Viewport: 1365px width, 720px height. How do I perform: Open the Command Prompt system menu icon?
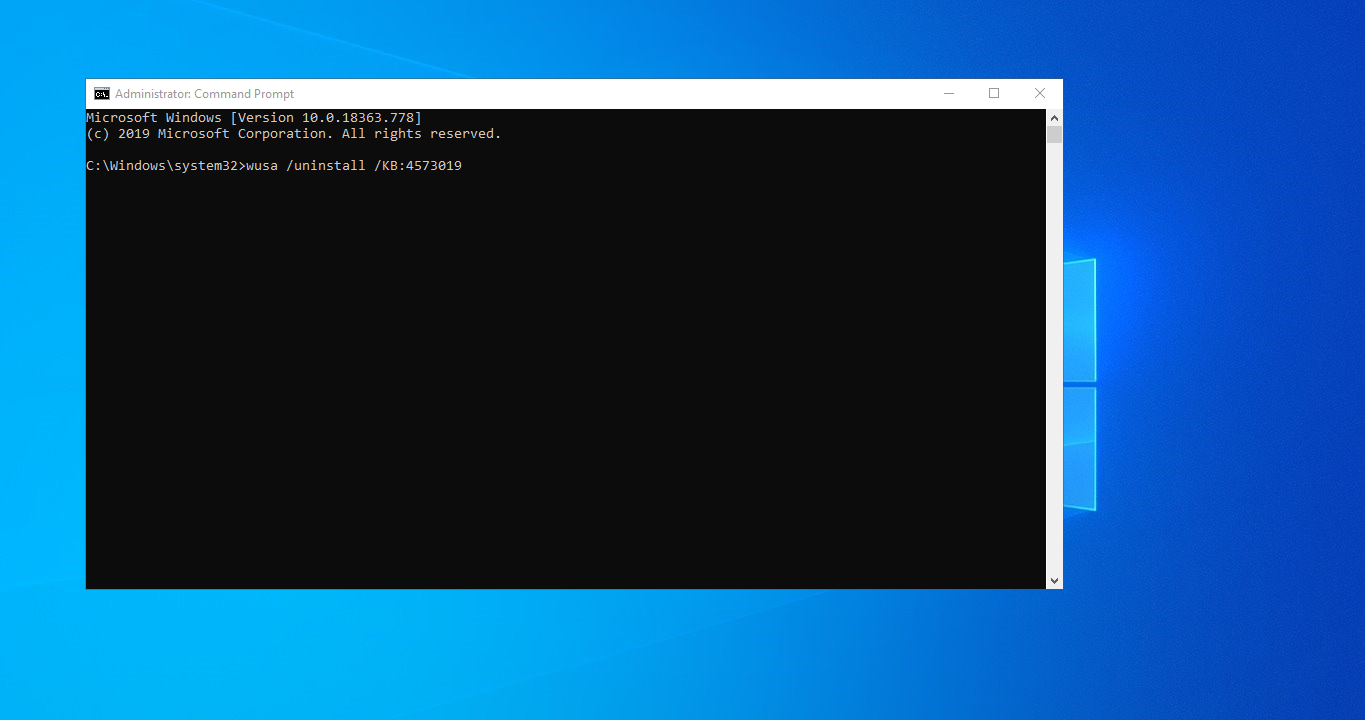101,94
